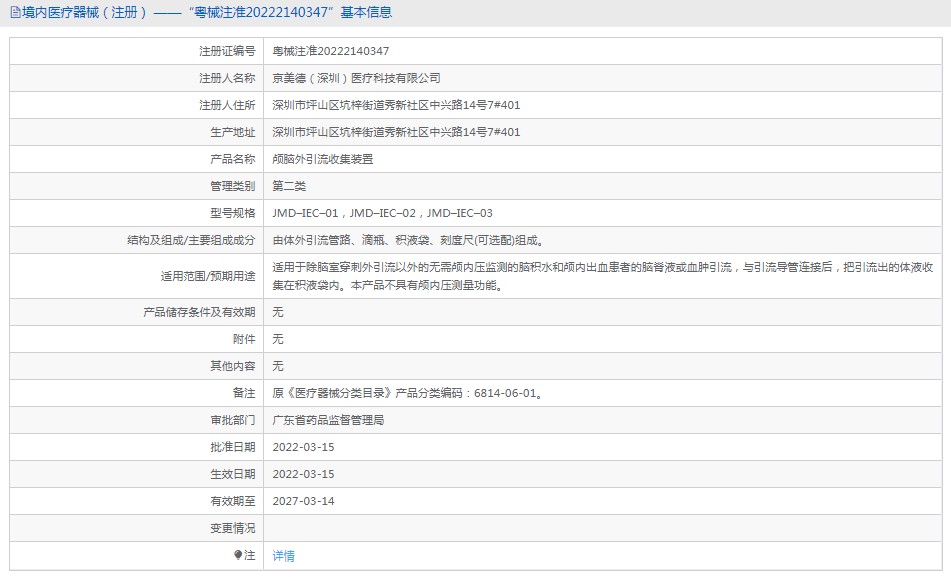Click the 结构及组成/主要组成成分 label
Viewport: 951px width, 577px height.
[x=191, y=240]
